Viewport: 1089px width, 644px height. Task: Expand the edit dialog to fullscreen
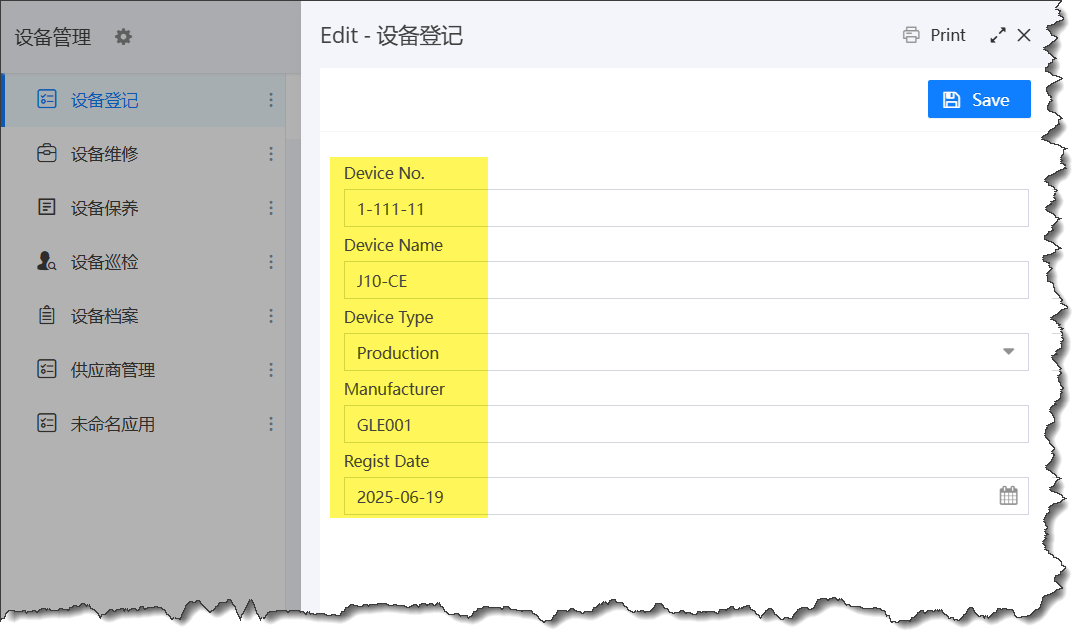(997, 35)
